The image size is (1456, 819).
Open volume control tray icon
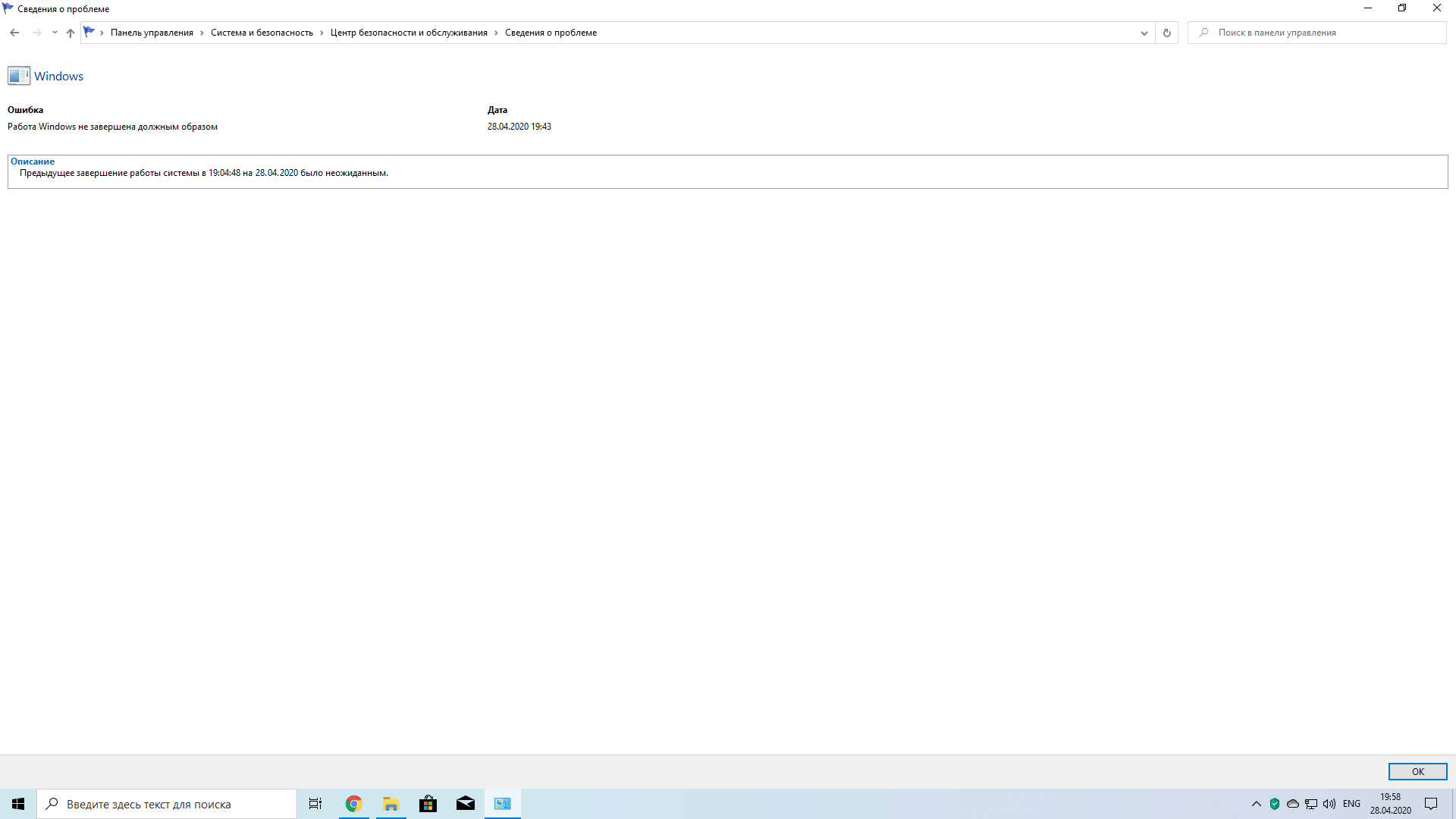coord(1329,804)
